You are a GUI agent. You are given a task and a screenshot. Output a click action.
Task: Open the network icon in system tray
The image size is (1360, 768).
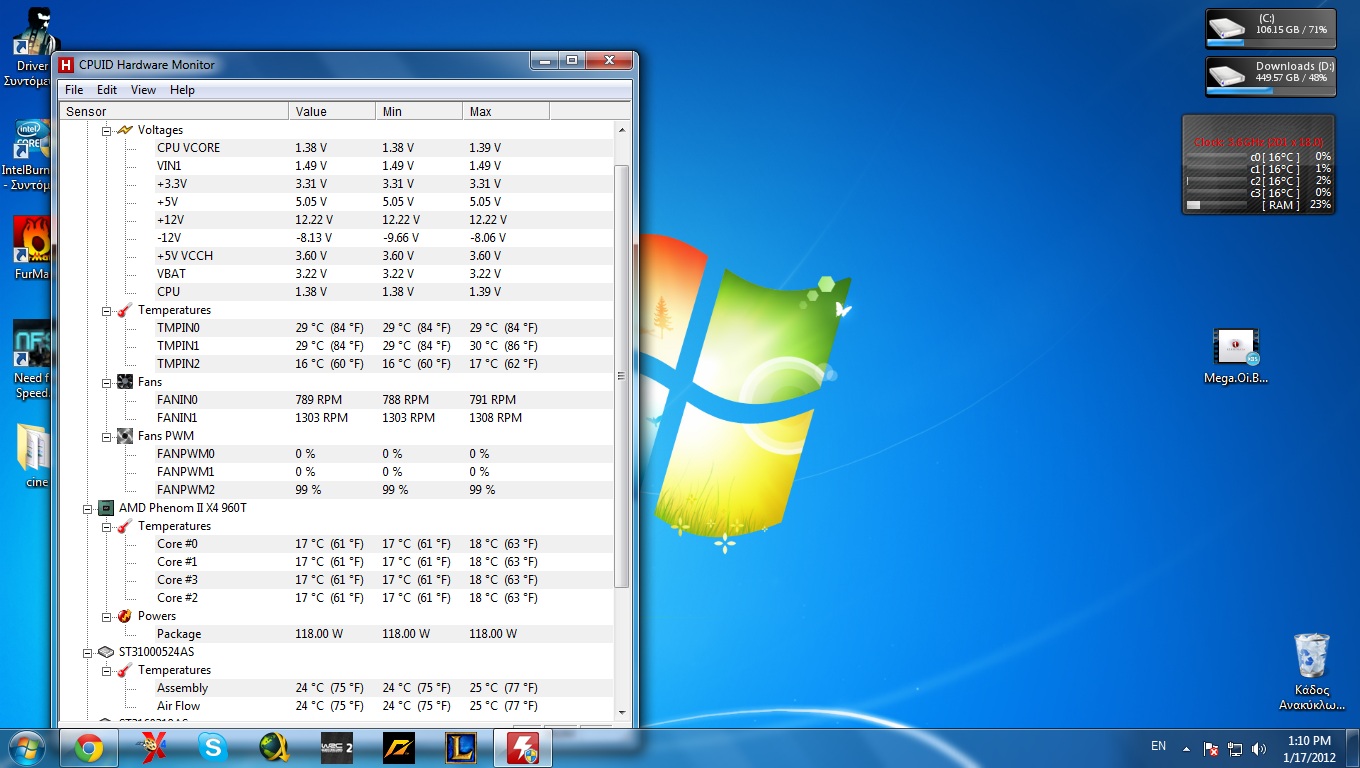[1235, 748]
